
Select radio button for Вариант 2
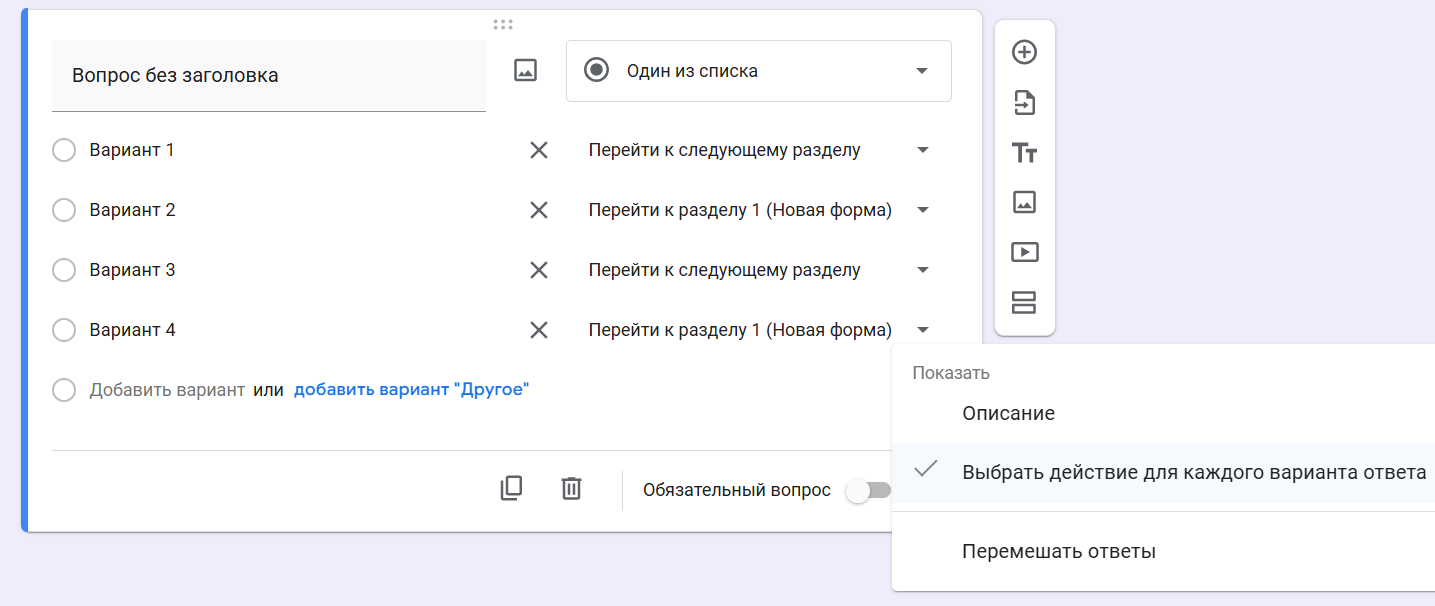click(64, 210)
